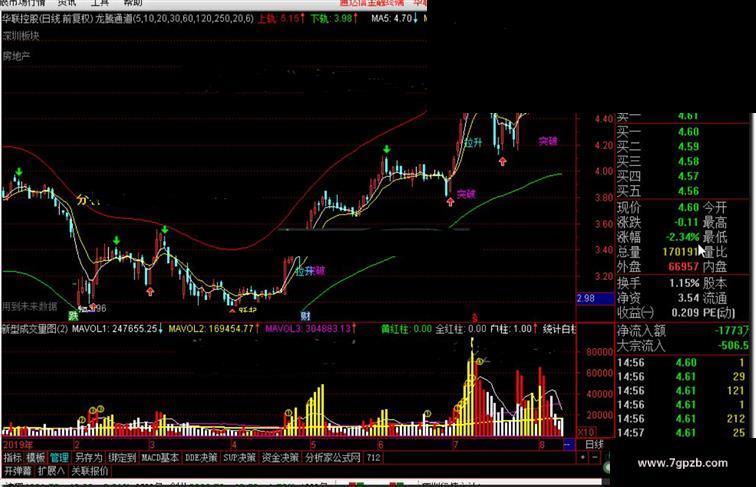The image size is (756, 487).
Task: Click the MAVOL1 value in the volume header
Action: pyautogui.click(x=117, y=329)
